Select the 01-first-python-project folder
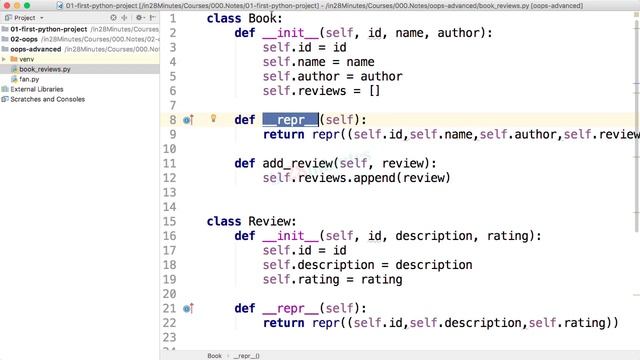Image resolution: width=640 pixels, height=360 pixels. point(49,29)
